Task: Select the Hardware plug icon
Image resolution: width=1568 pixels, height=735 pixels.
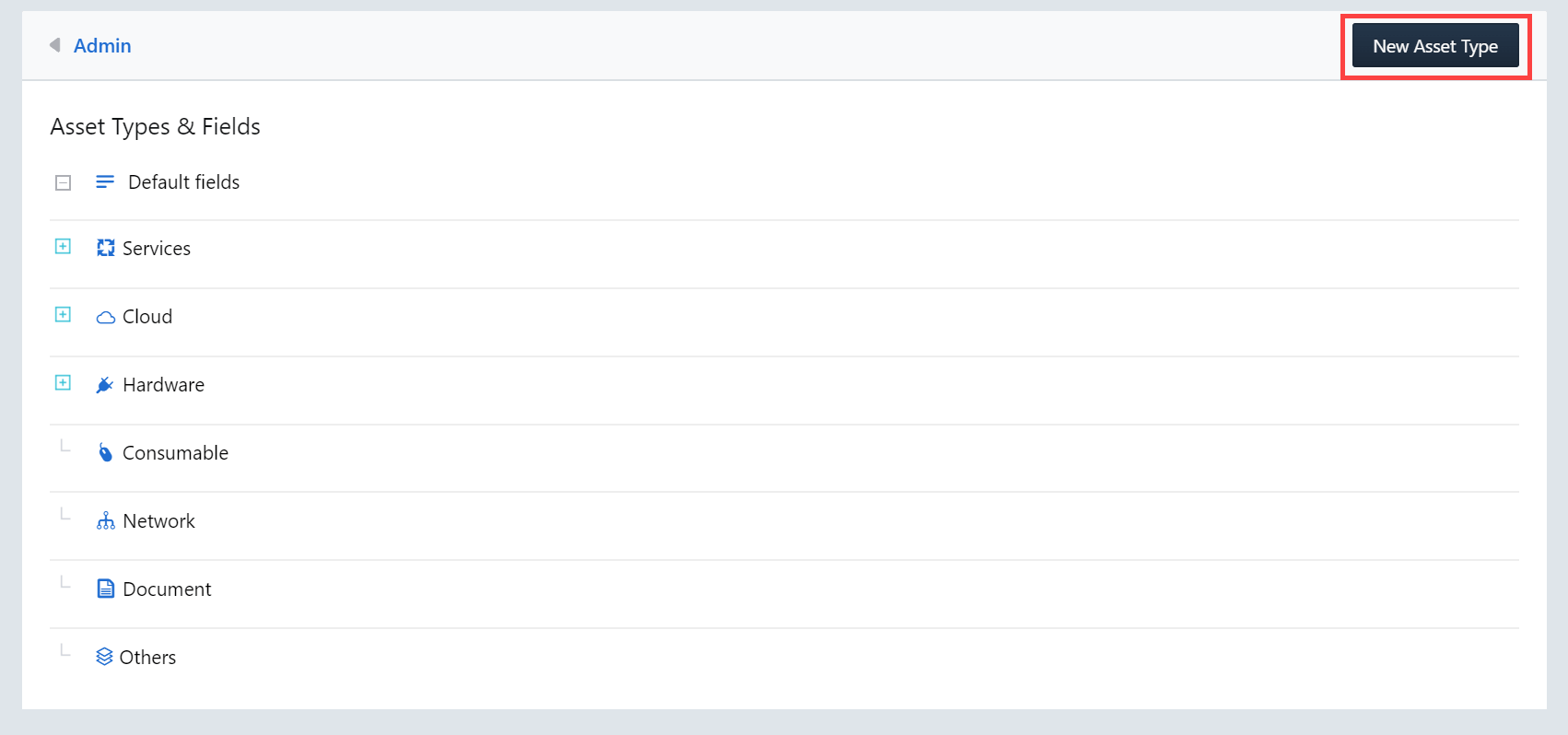Action: [x=104, y=384]
